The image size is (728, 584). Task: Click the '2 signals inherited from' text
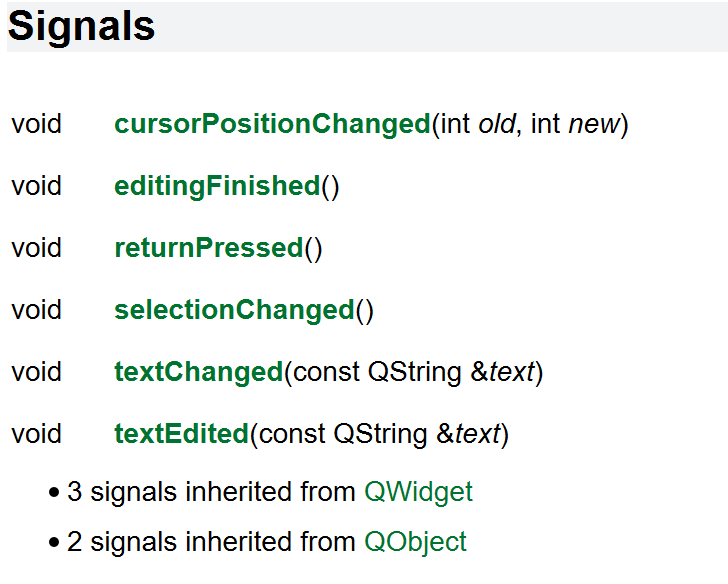[x=211, y=542]
